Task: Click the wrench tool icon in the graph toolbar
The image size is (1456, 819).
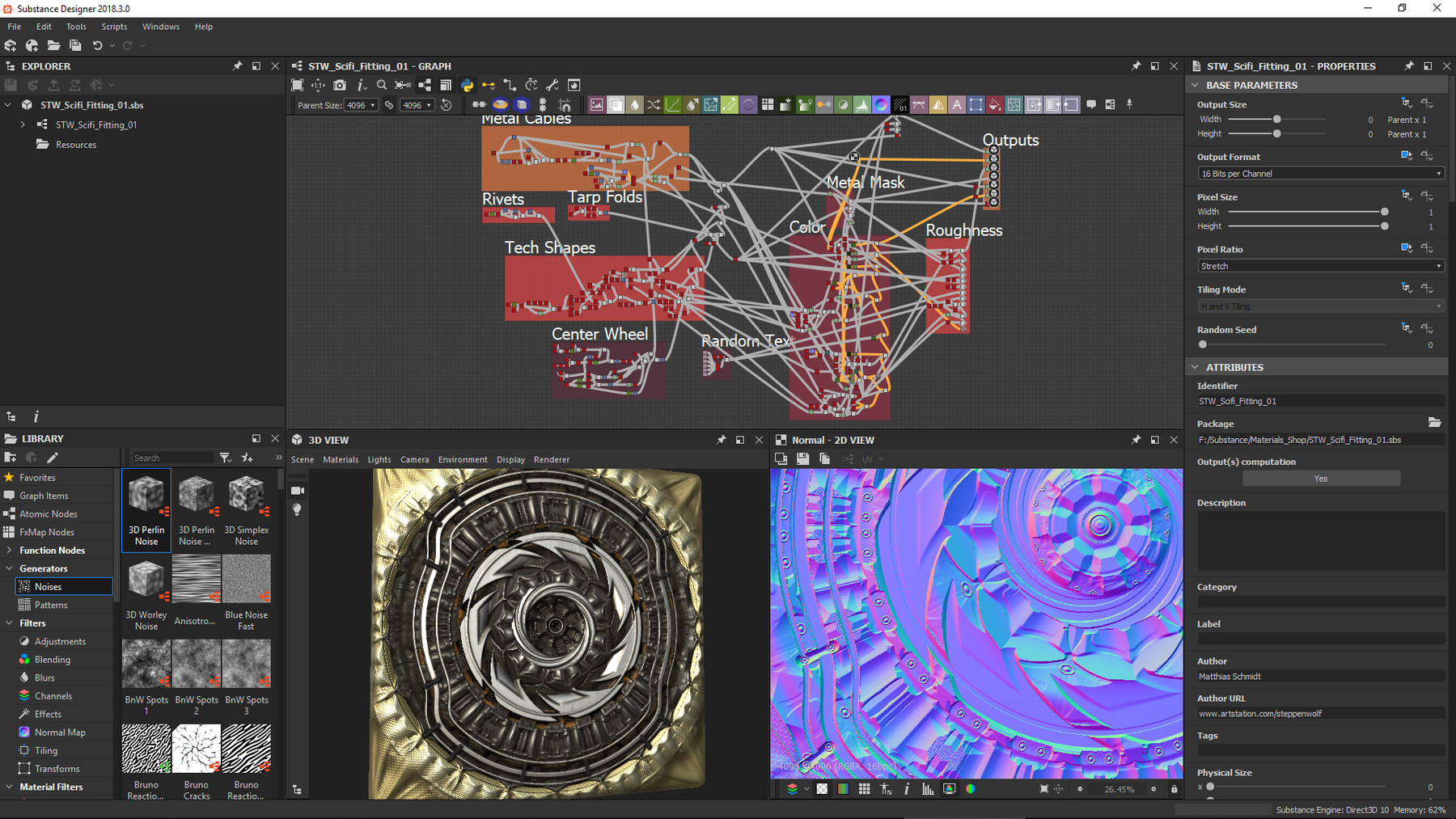Action: [552, 85]
